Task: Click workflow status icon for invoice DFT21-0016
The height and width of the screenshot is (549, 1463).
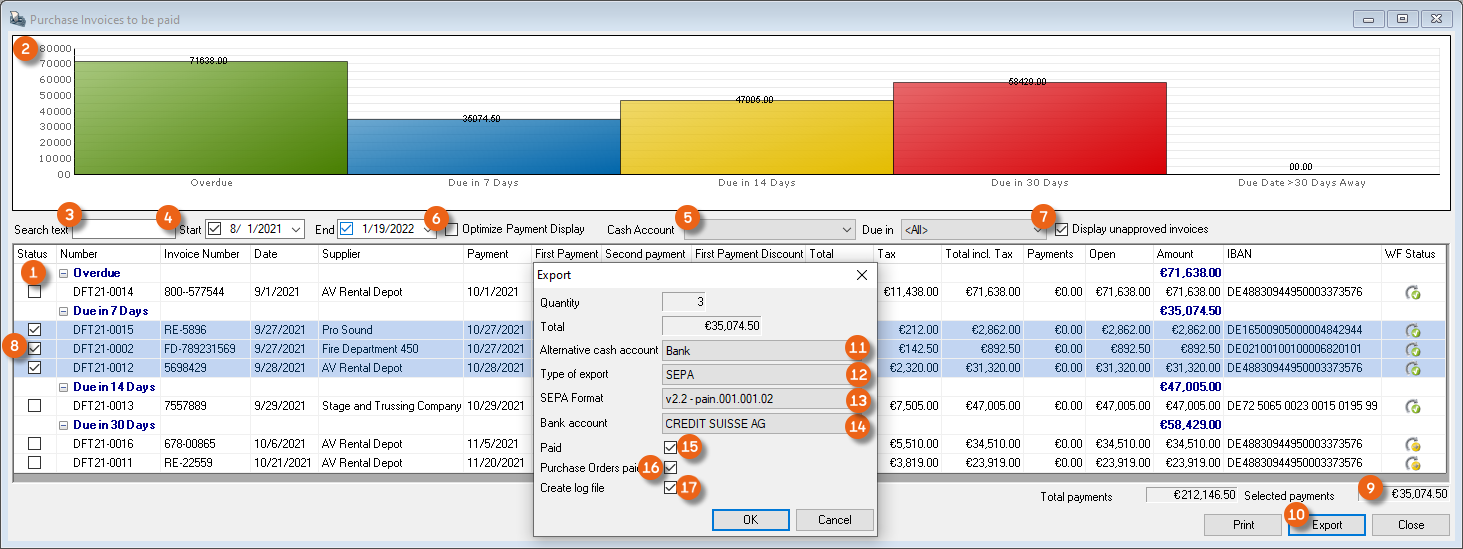Action: [1413, 444]
